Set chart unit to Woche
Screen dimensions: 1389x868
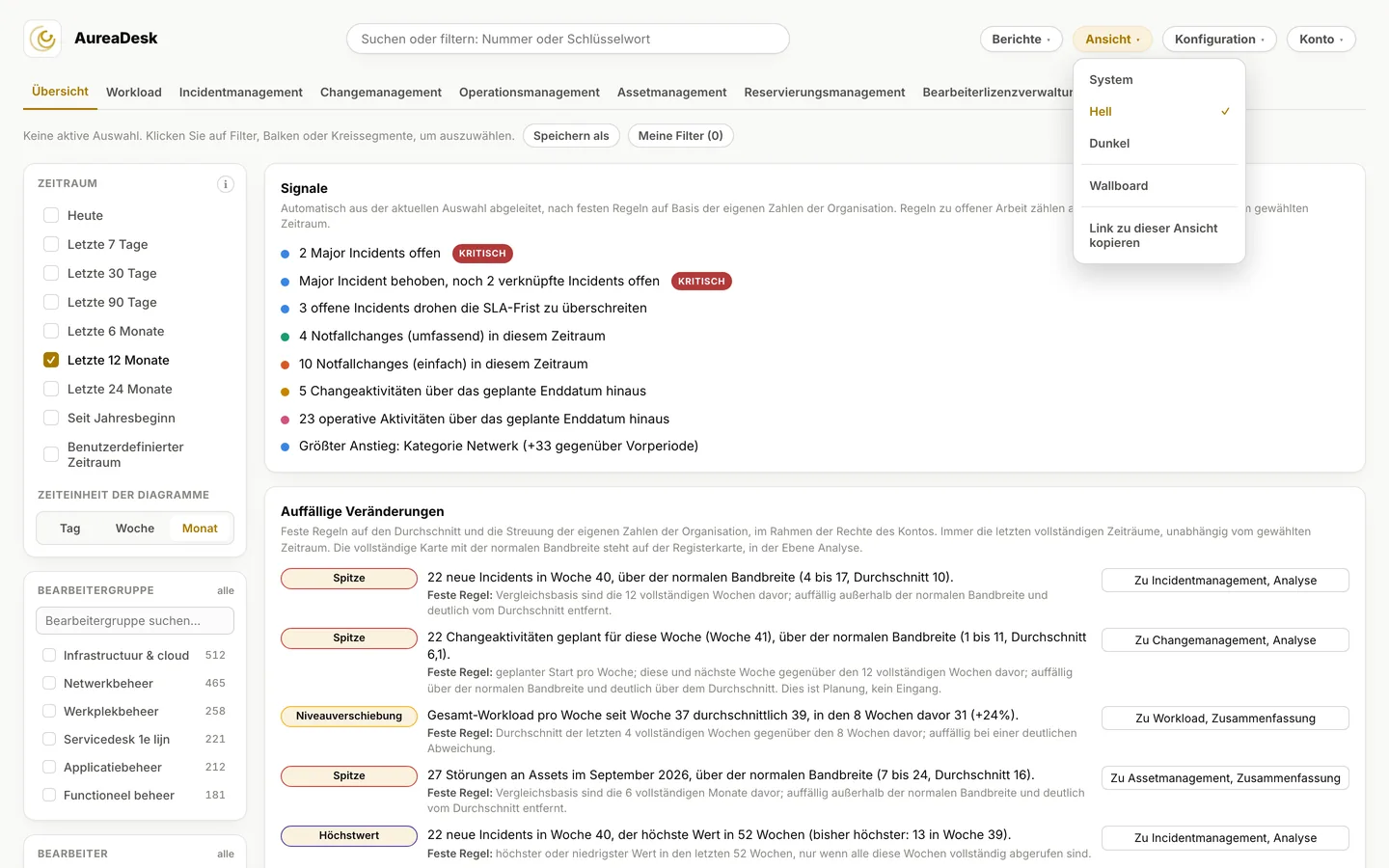[x=135, y=529]
